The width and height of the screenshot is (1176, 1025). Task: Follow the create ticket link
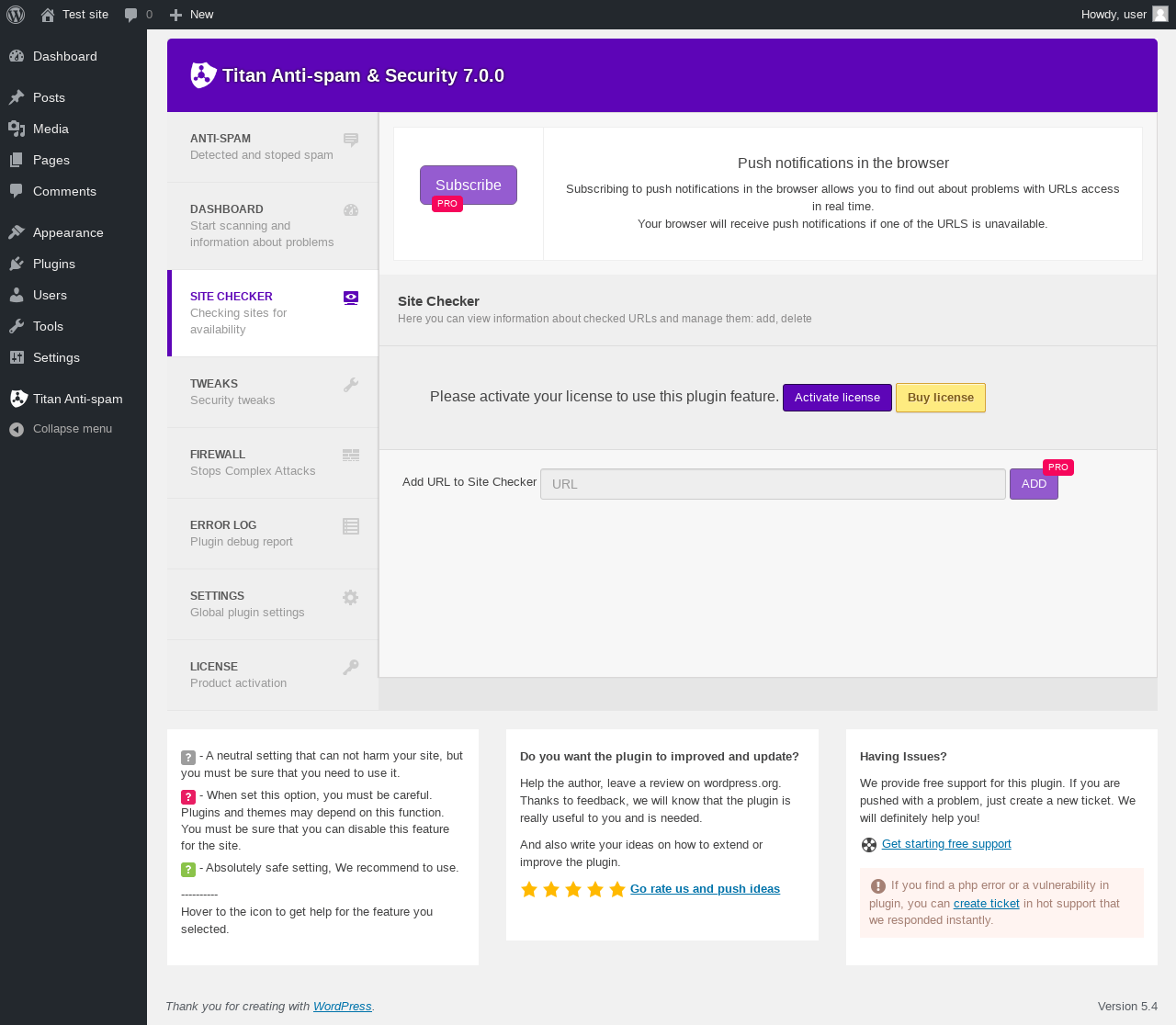[986, 904]
